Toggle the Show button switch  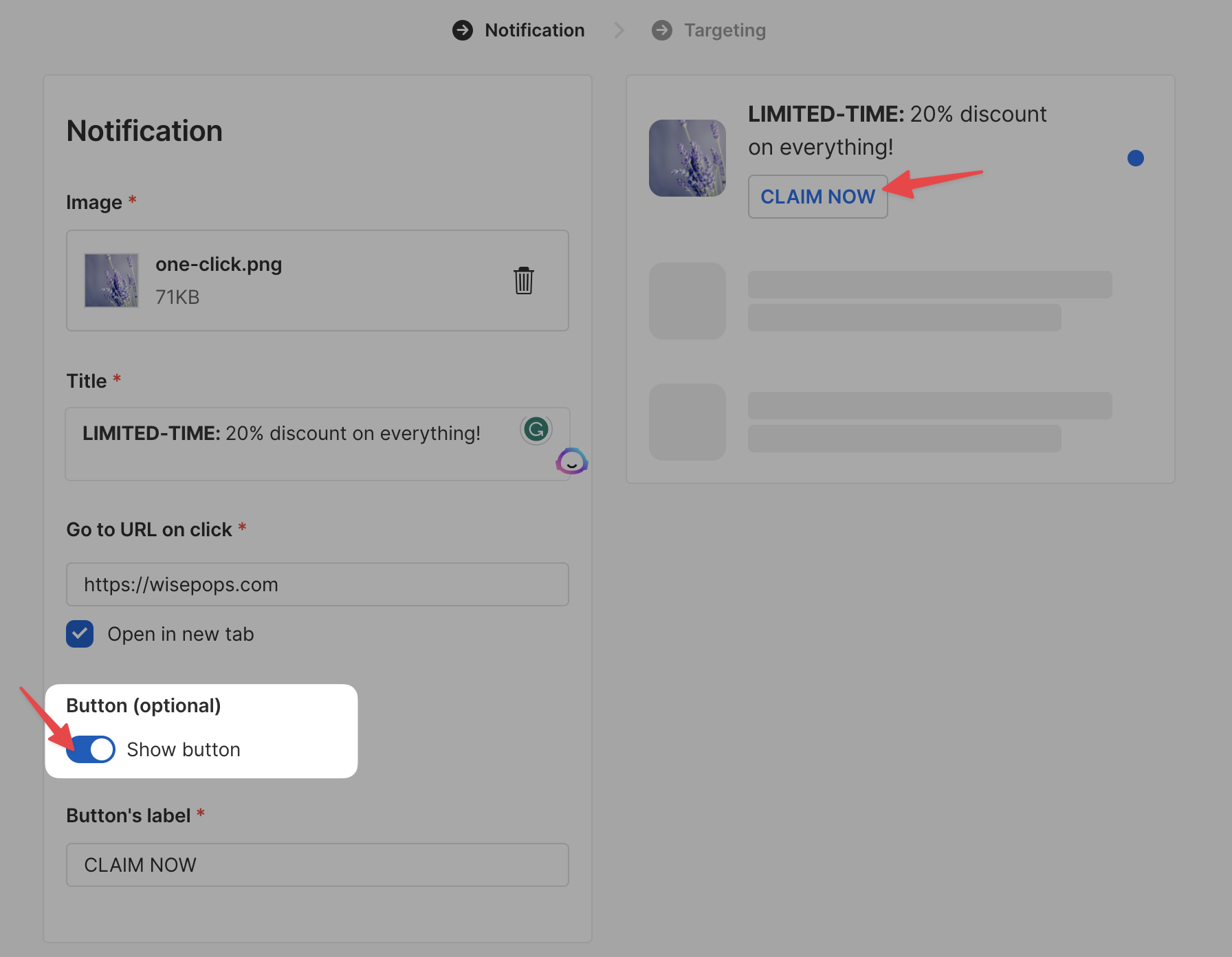(x=91, y=749)
